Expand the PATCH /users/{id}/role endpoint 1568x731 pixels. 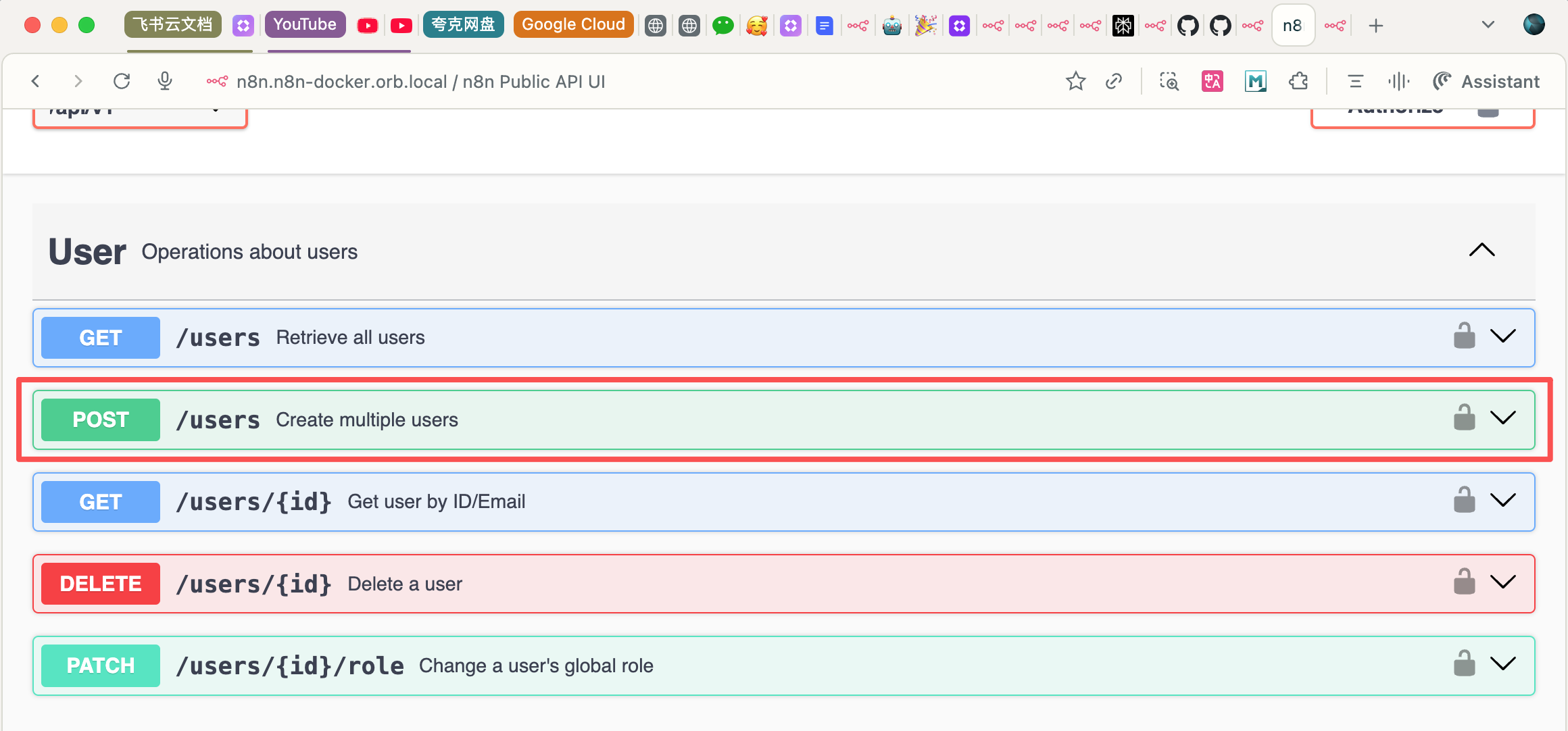point(1503,663)
